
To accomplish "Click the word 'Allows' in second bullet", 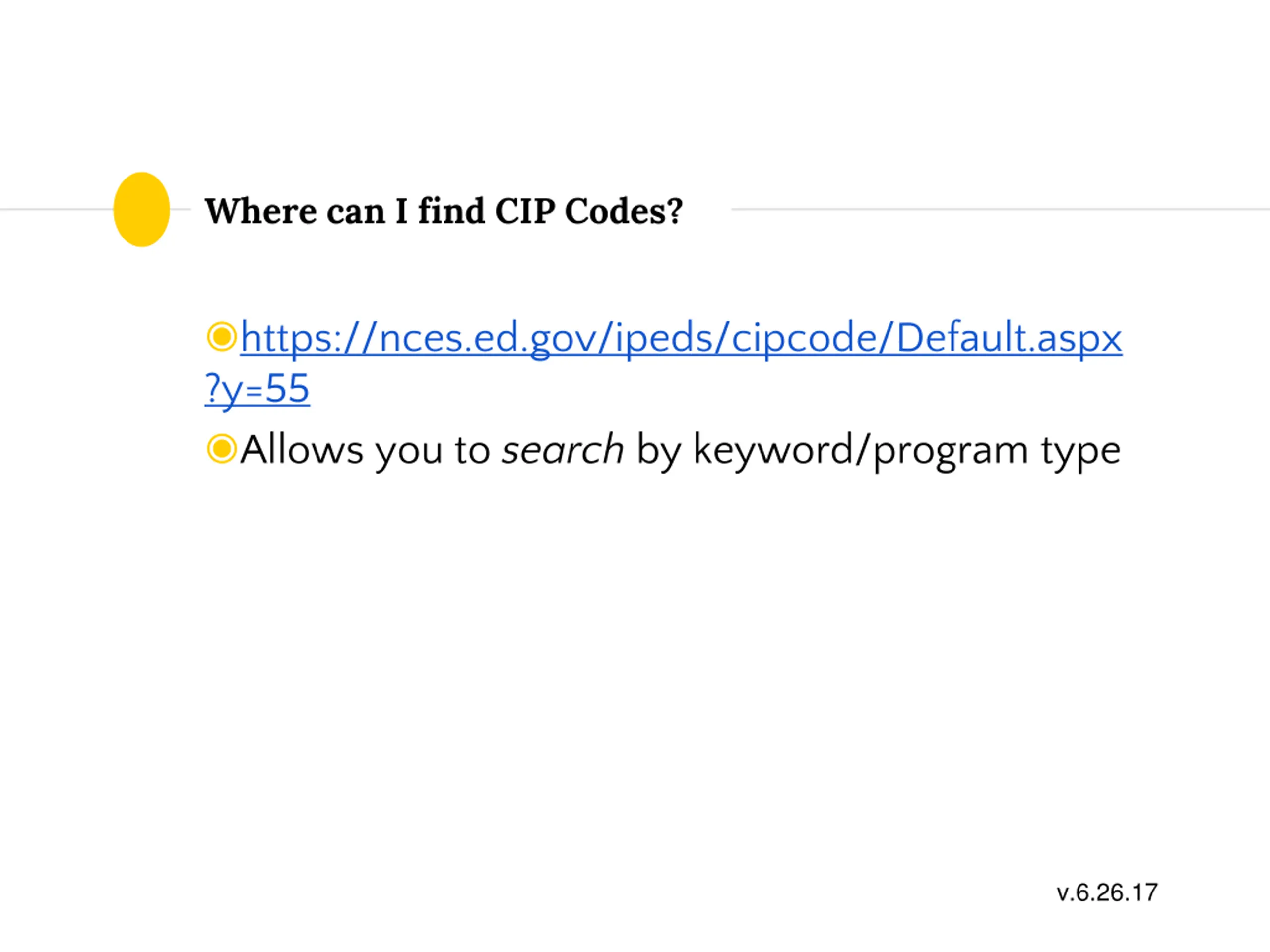I will coord(302,449).
